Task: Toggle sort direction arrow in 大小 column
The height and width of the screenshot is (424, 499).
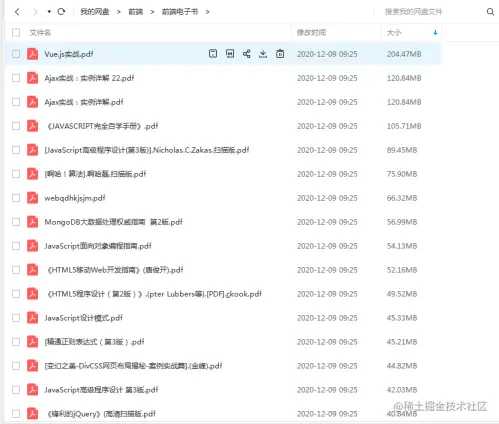Action: pyautogui.click(x=435, y=33)
